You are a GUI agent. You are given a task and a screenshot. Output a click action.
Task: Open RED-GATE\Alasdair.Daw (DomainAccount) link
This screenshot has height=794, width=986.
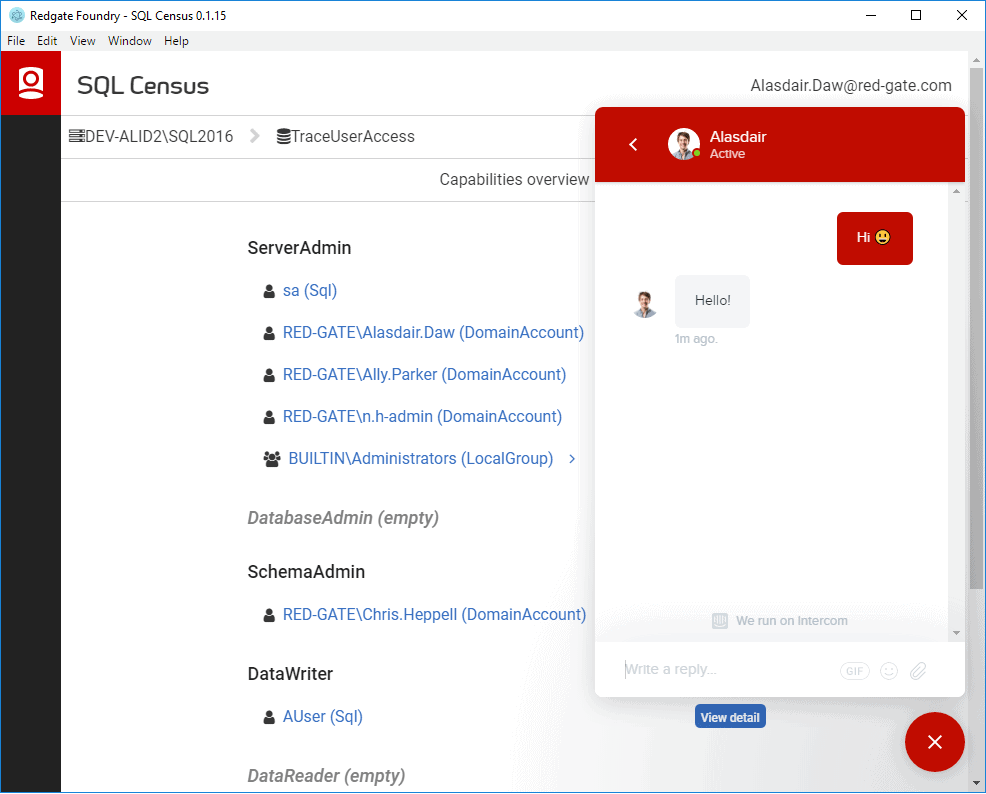coord(433,333)
